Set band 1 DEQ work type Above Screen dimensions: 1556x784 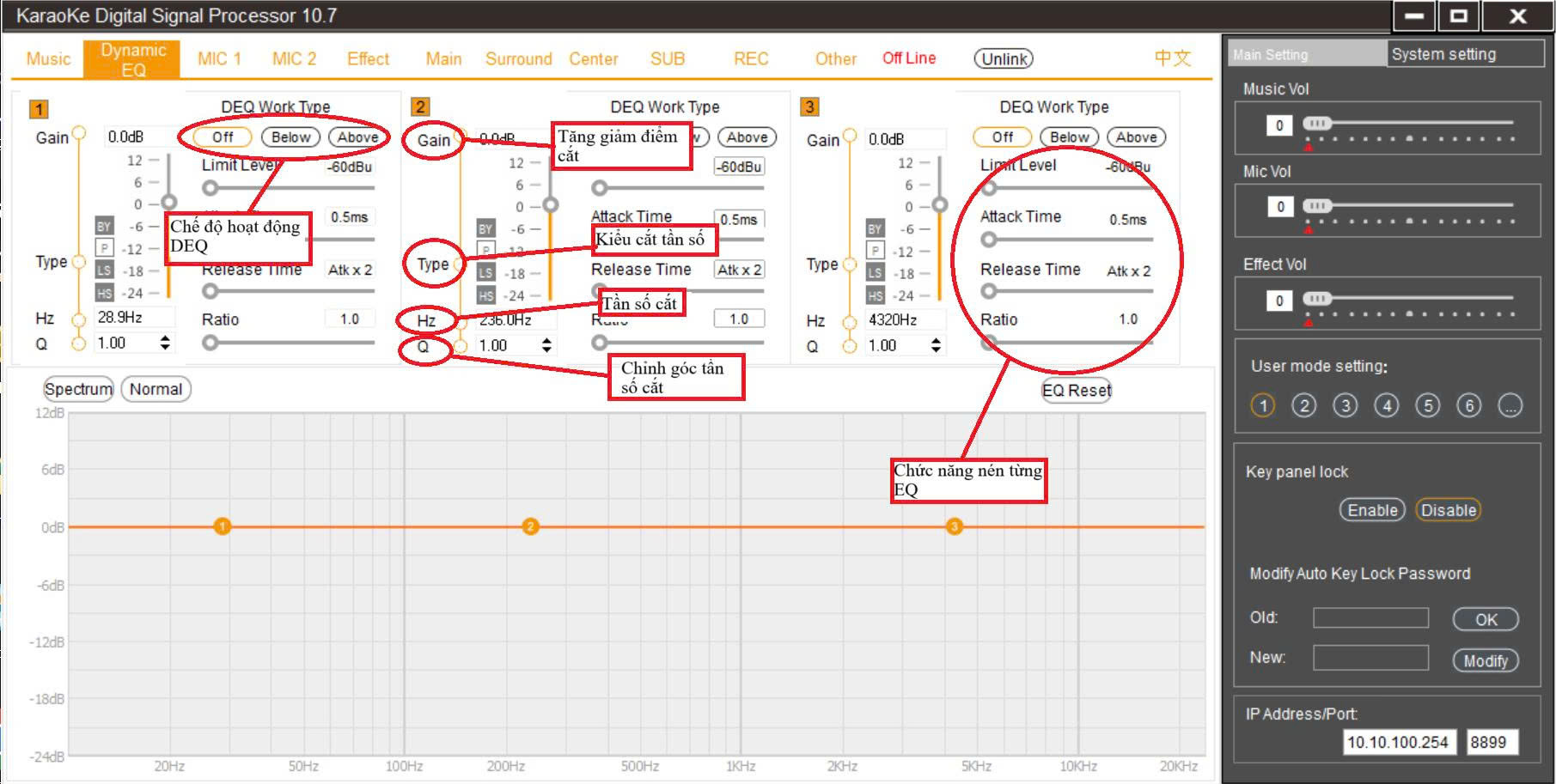click(357, 137)
